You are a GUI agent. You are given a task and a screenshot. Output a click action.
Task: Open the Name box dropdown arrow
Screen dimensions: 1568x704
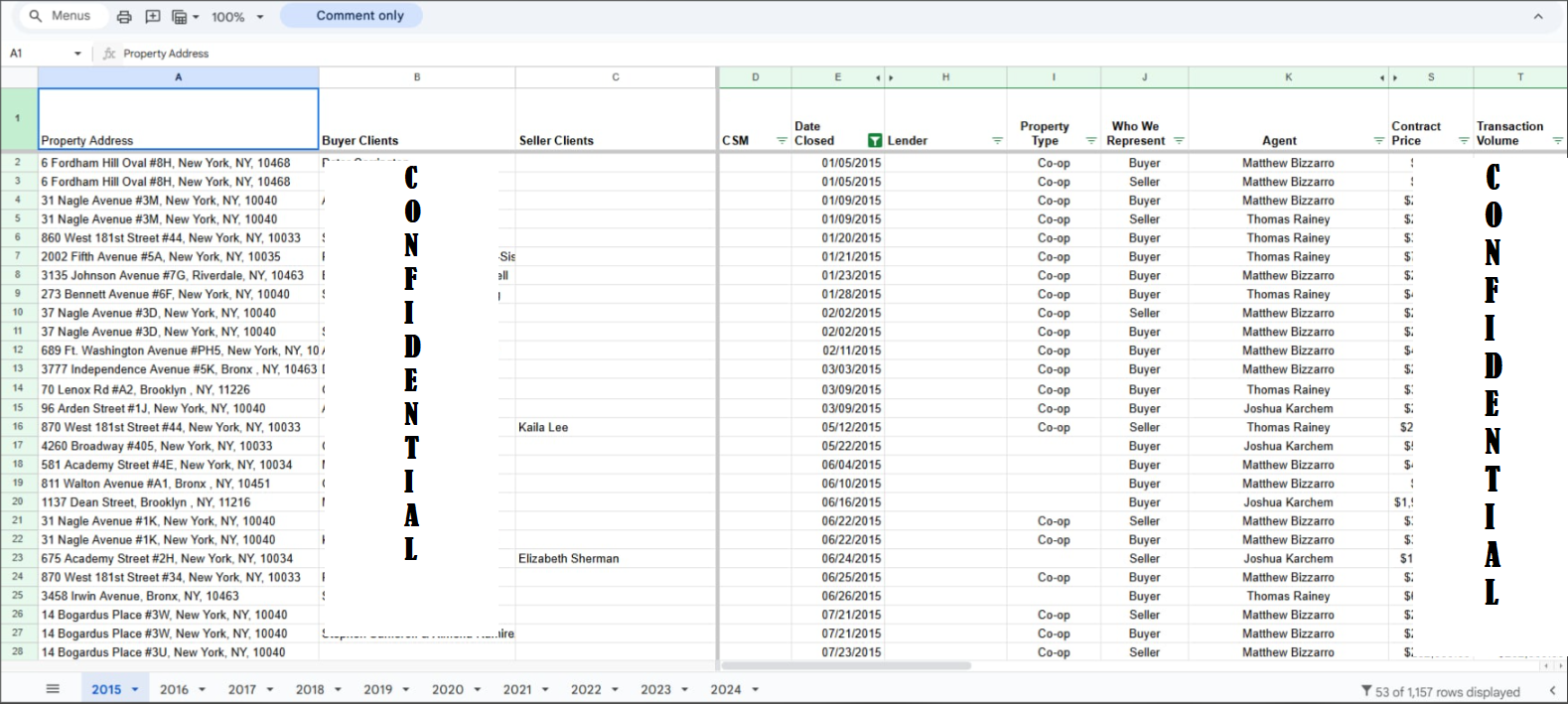77,54
